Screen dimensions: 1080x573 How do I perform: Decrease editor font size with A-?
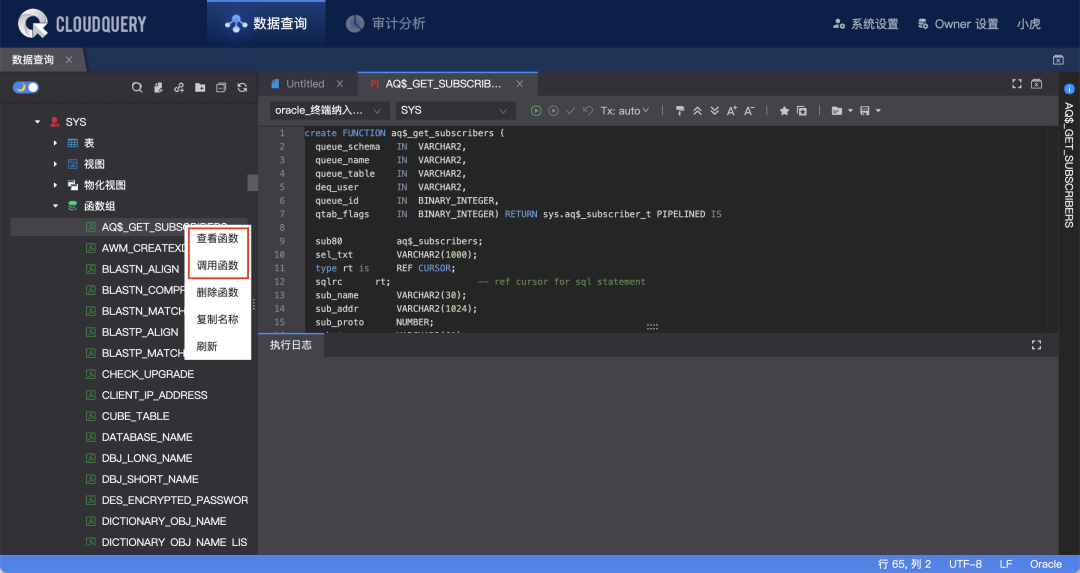749,111
